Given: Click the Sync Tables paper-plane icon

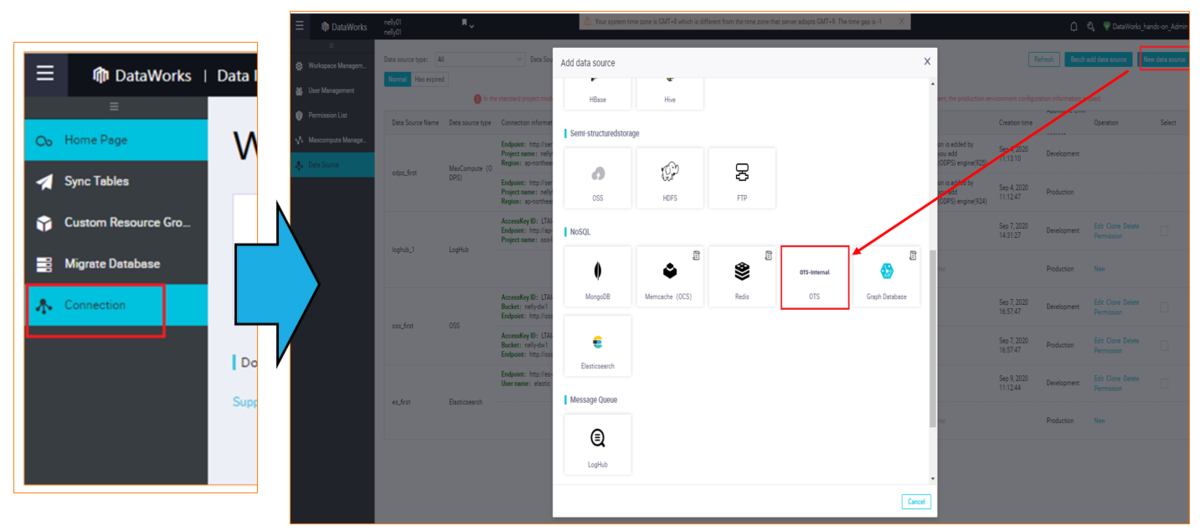Looking at the screenshot, I should 44,182.
